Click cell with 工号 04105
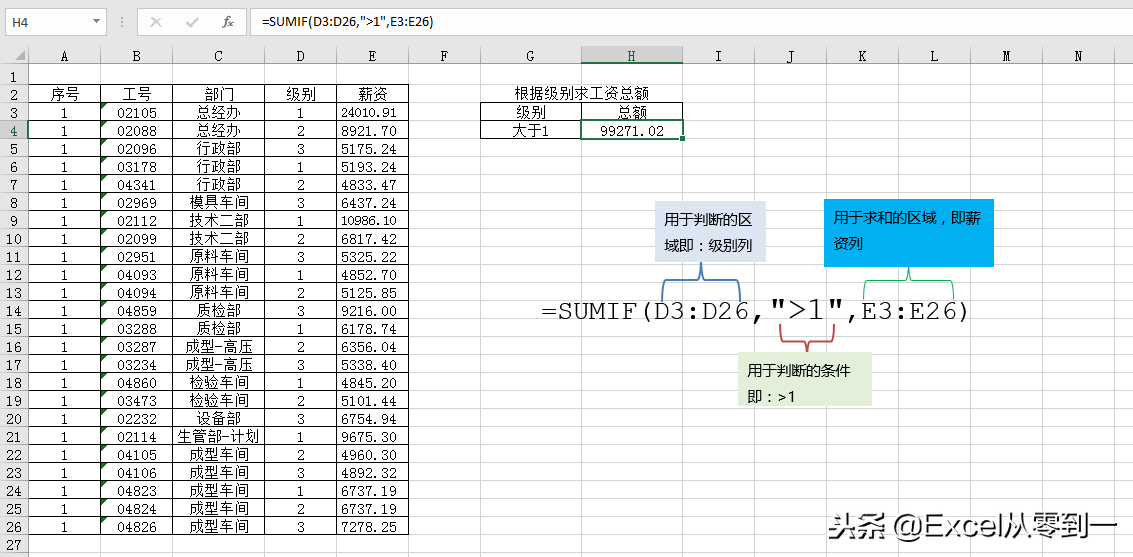 [x=137, y=454]
